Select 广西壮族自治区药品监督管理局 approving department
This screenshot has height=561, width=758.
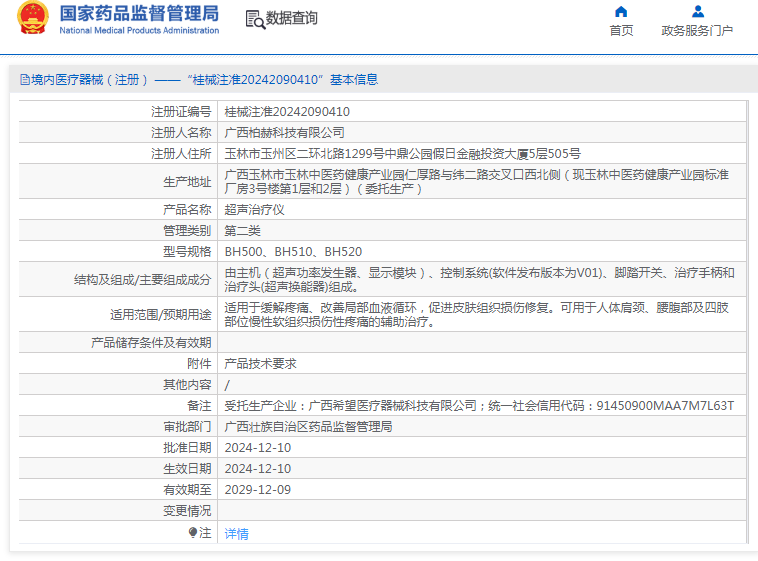(x=308, y=427)
